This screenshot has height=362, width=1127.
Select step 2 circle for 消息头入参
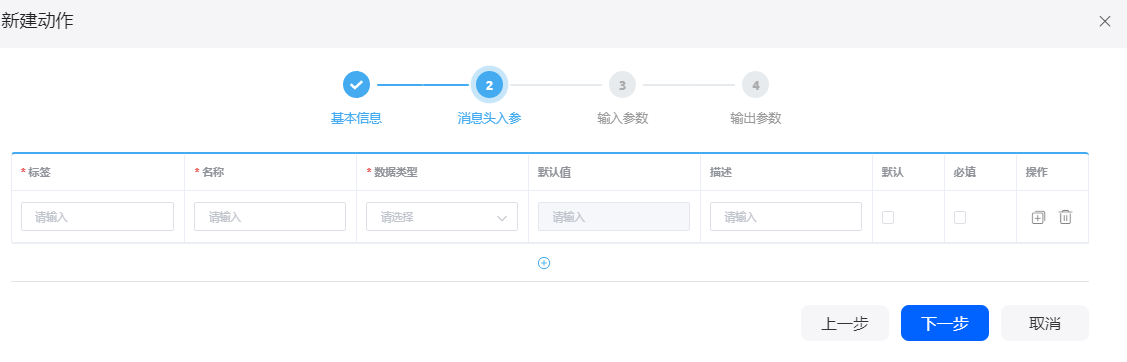(x=489, y=85)
